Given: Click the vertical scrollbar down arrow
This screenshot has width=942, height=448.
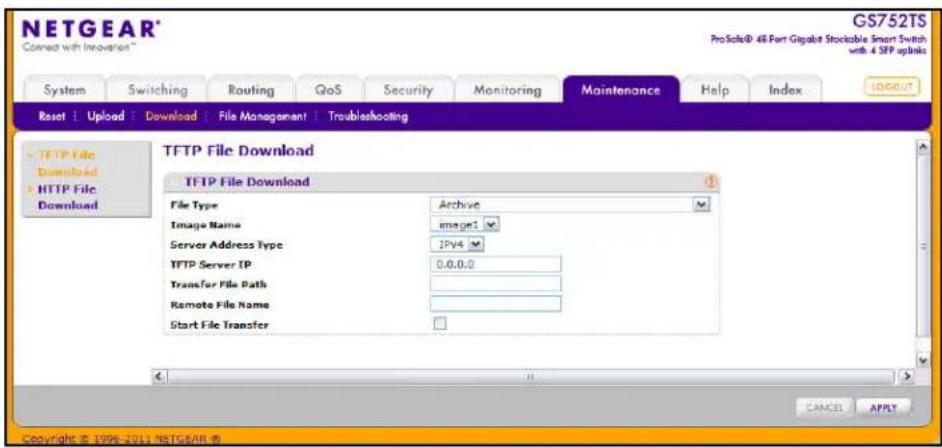Looking at the screenshot, I should click(x=924, y=360).
